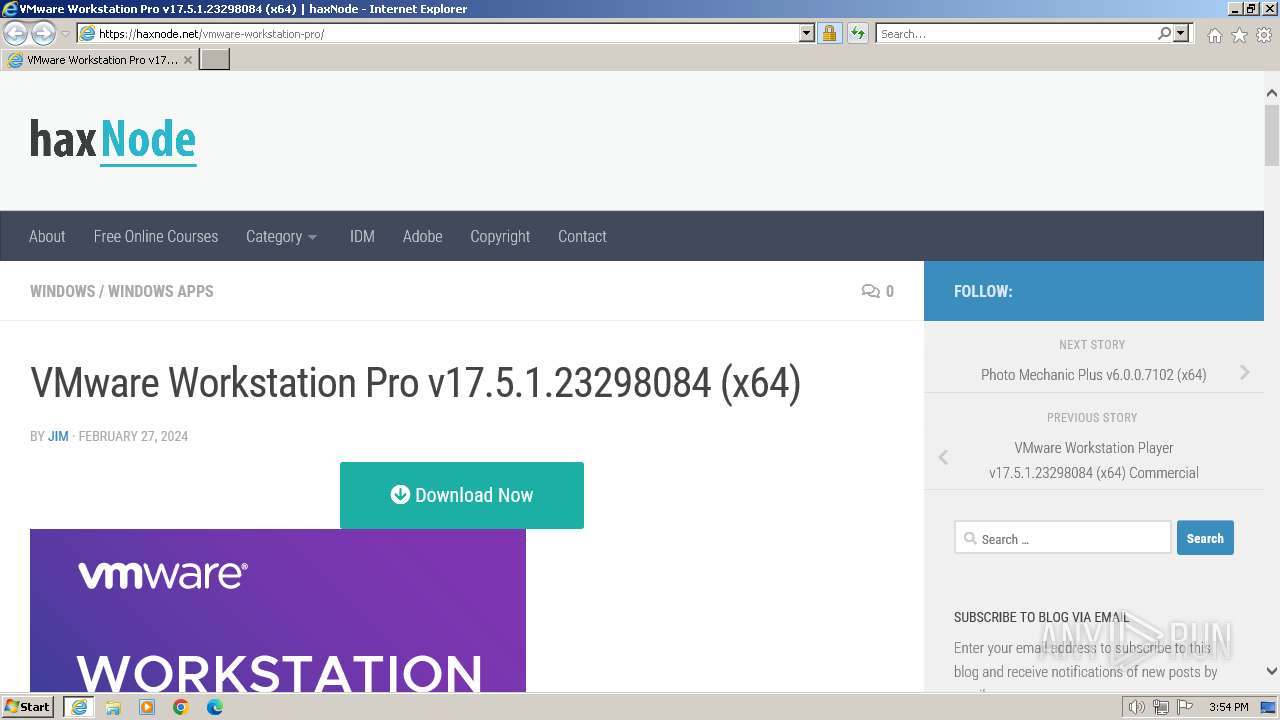Open the Windows Start button
1280x720 pixels.
coord(28,707)
